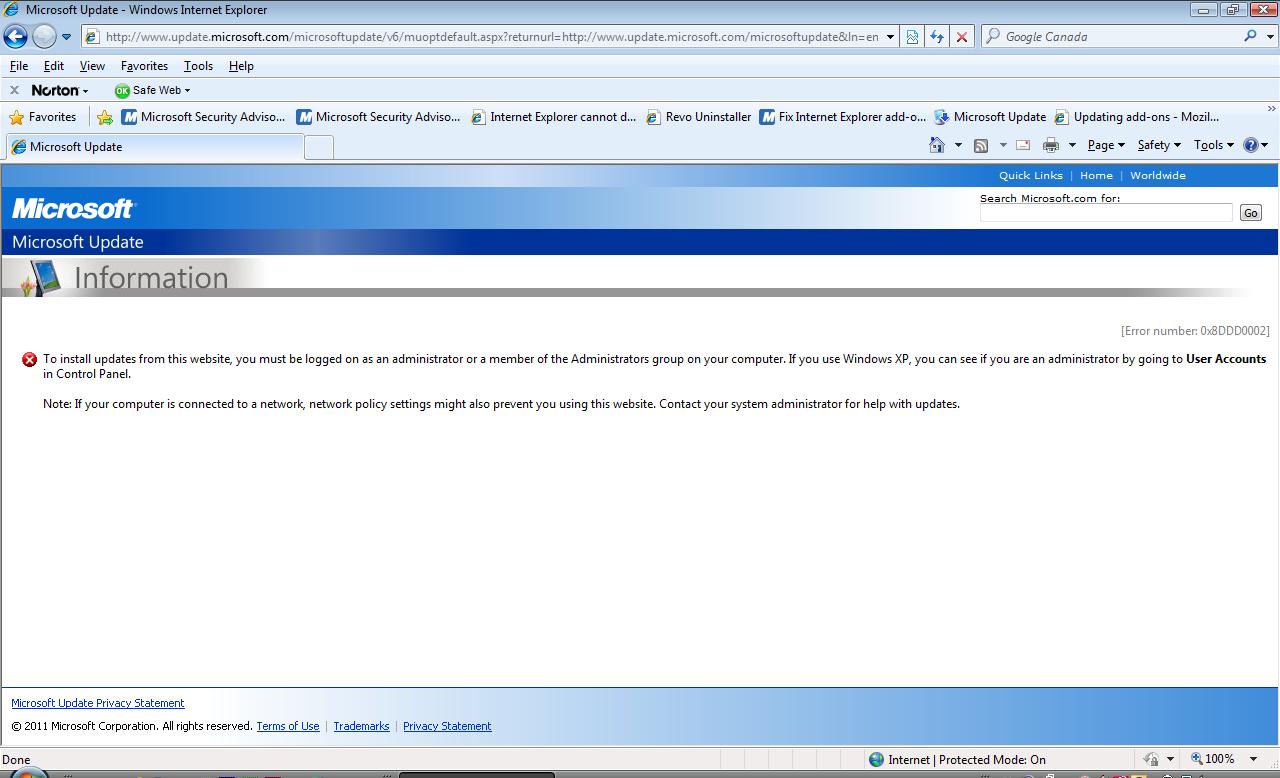The width and height of the screenshot is (1280, 778).
Task: Open the Tools command bar dropdown
Action: (x=1214, y=146)
